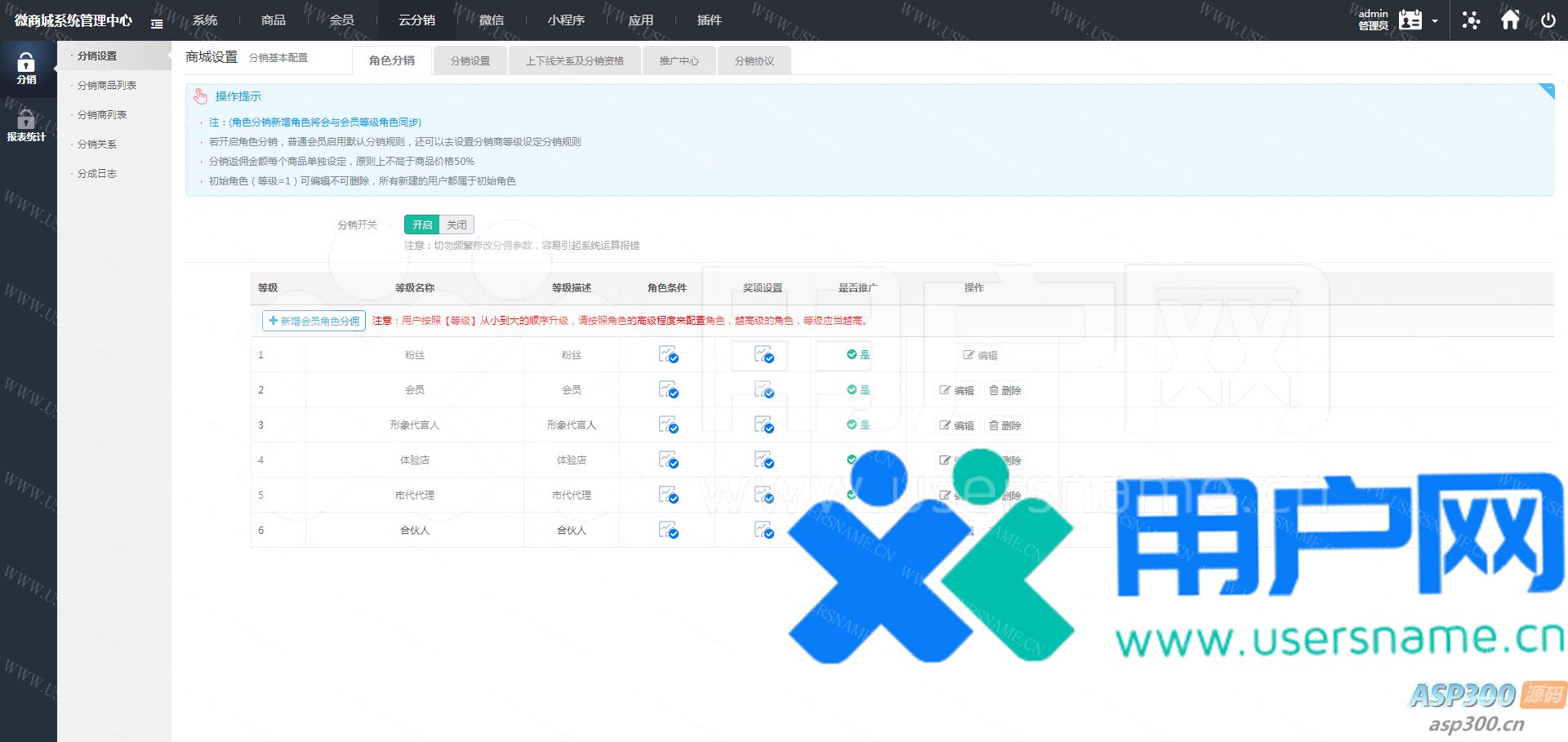Viewport: 1568px width, 742px height.
Task: Open the 小程序 top menu
Action: tap(566, 20)
